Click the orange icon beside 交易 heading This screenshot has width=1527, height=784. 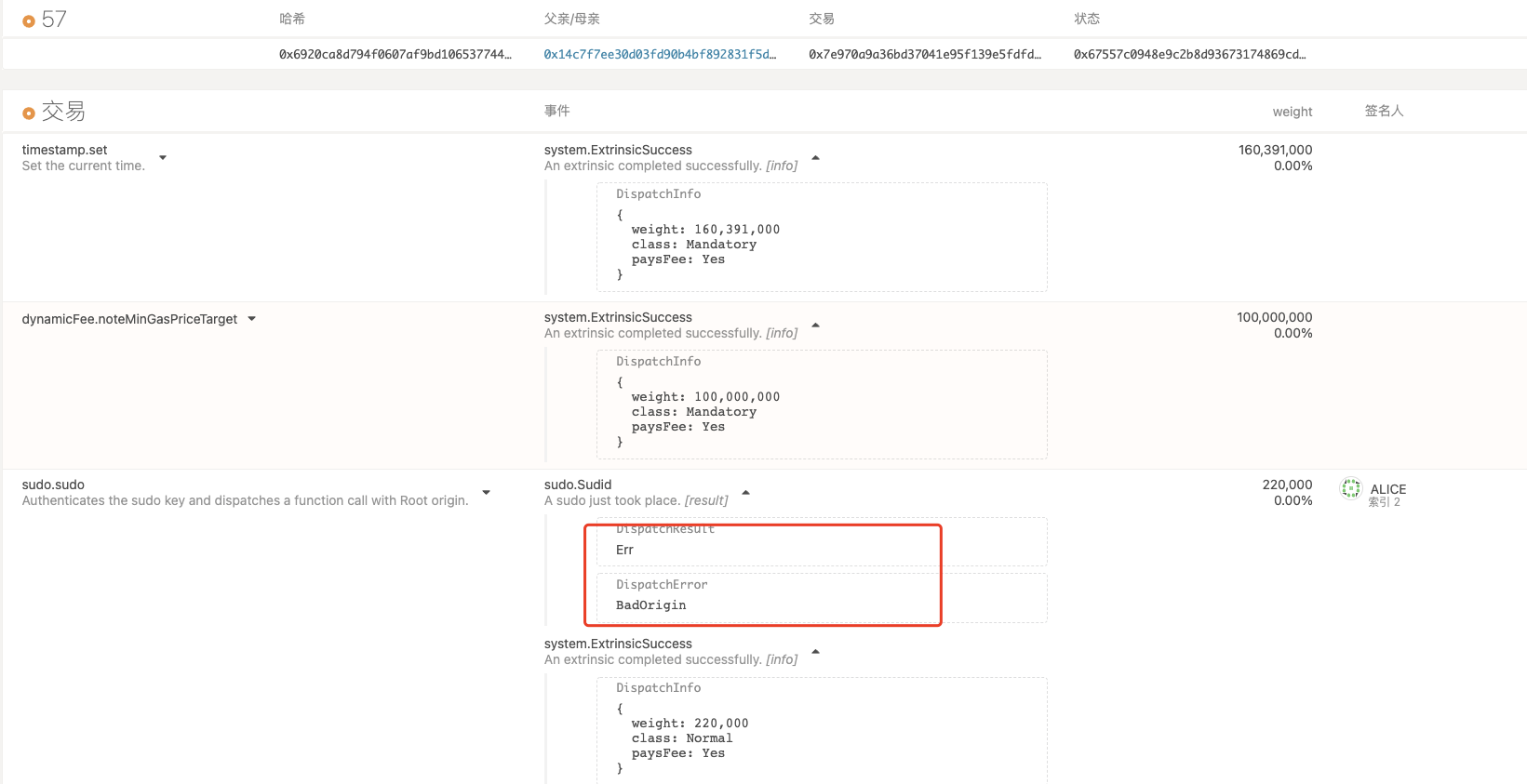click(x=29, y=113)
